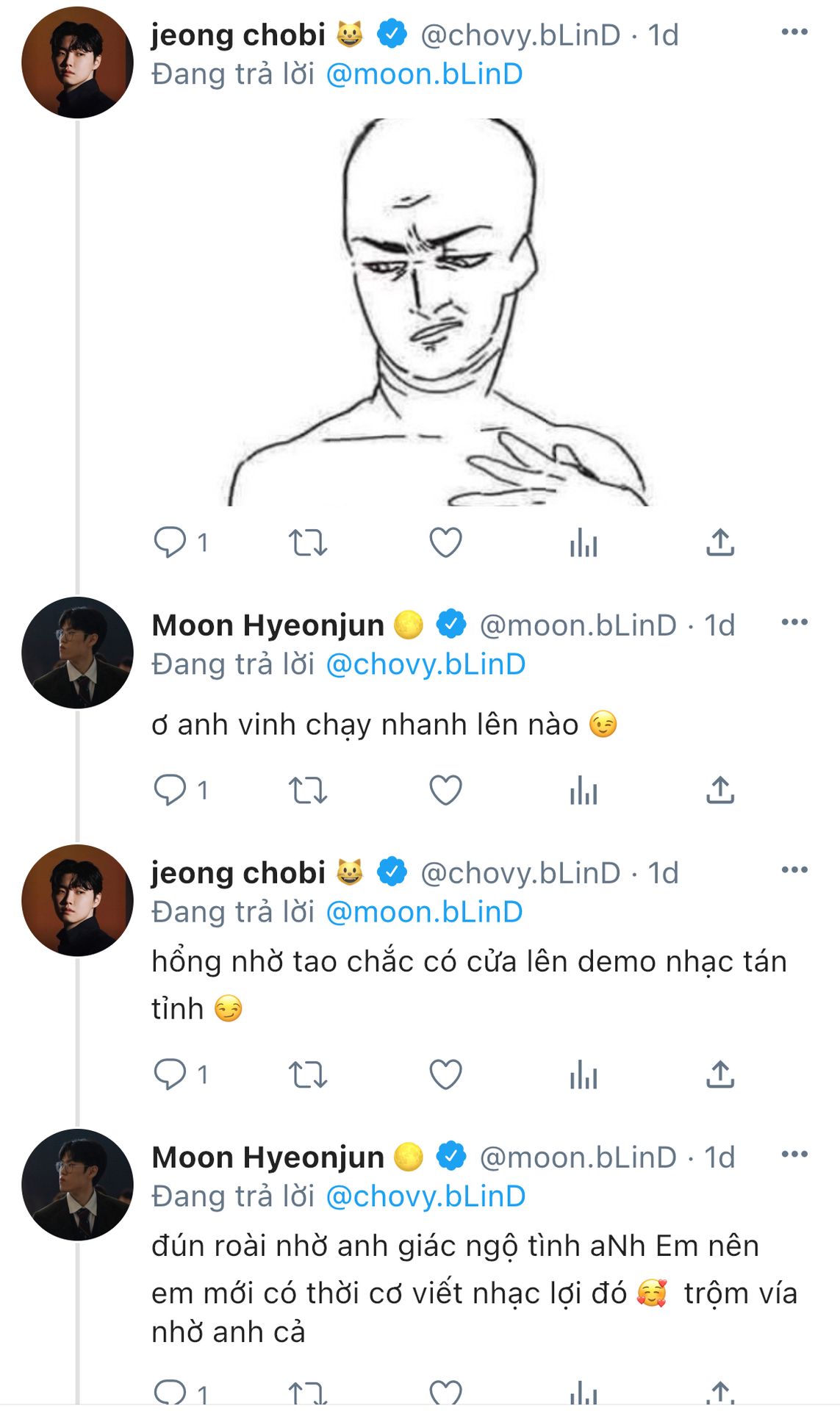Viewport: 840px width, 1411px height.
Task: Like the 'hổng nhờ tao' tweet
Action: [x=445, y=1075]
